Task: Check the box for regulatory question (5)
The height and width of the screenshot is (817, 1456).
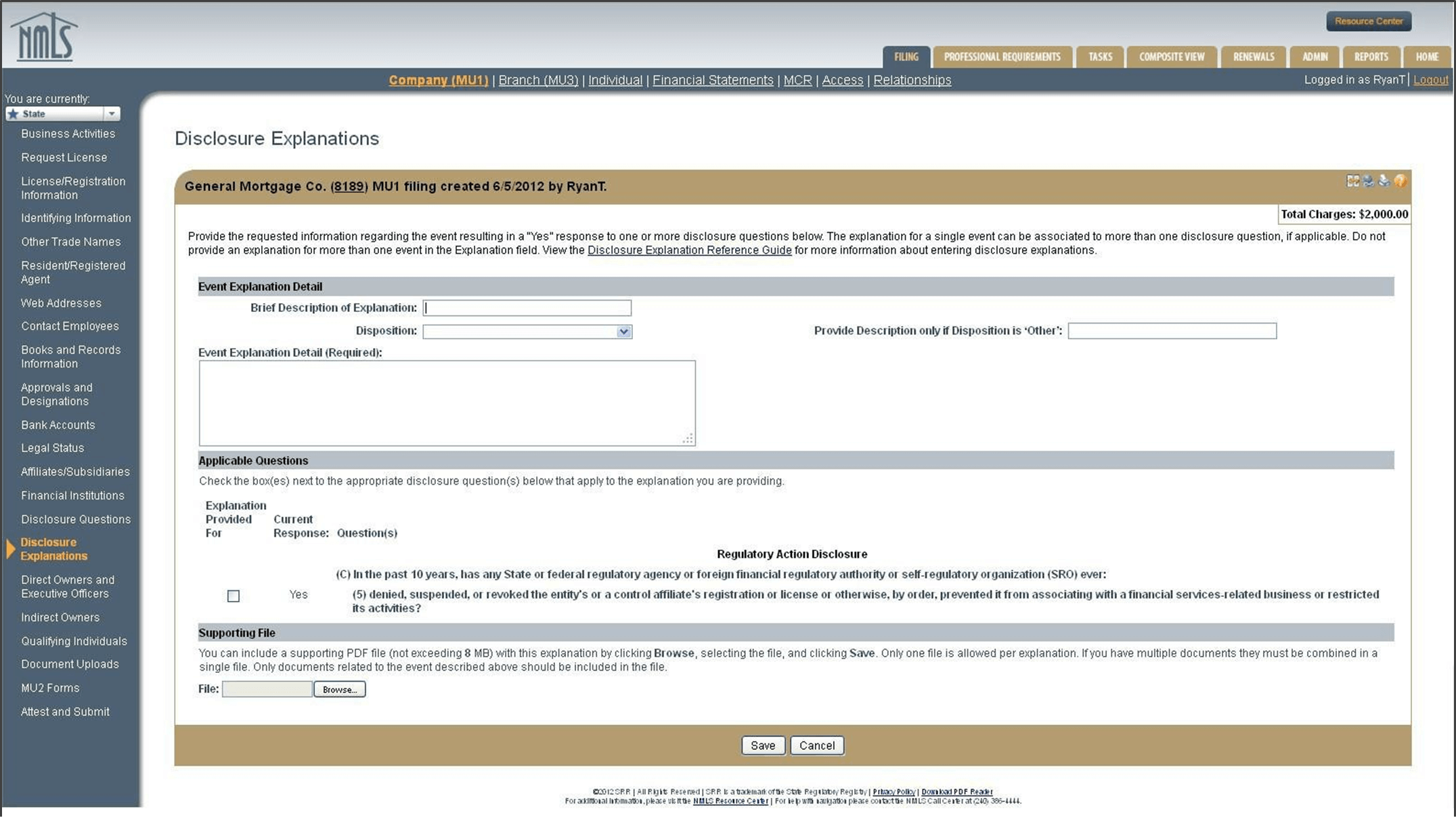Action: point(234,596)
